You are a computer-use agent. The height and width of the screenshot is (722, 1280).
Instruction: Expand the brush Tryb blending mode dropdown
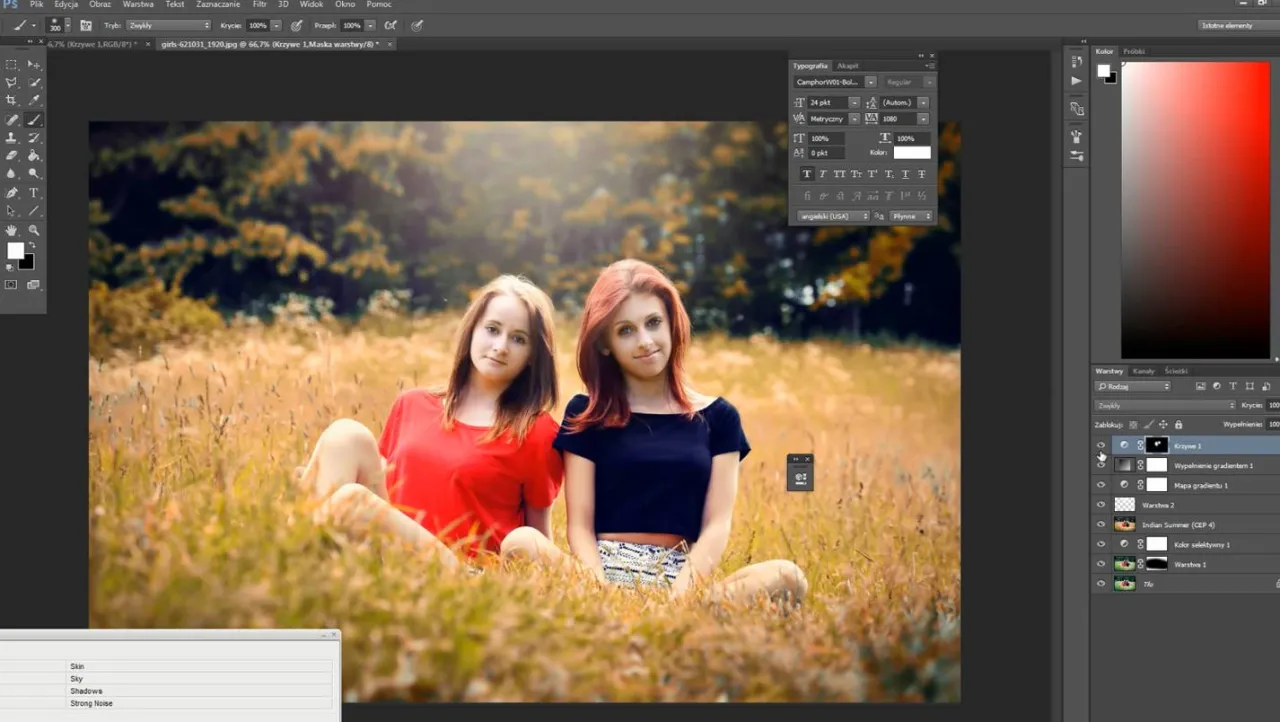[x=168, y=25]
